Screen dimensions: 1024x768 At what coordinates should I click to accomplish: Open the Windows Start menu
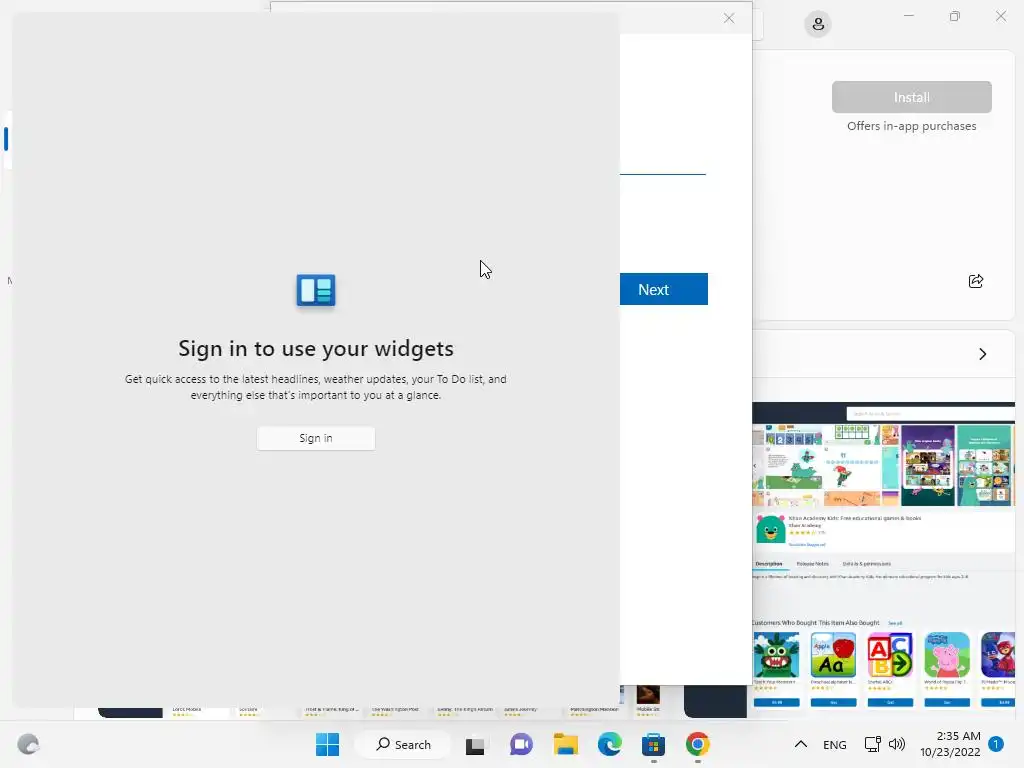pos(327,744)
